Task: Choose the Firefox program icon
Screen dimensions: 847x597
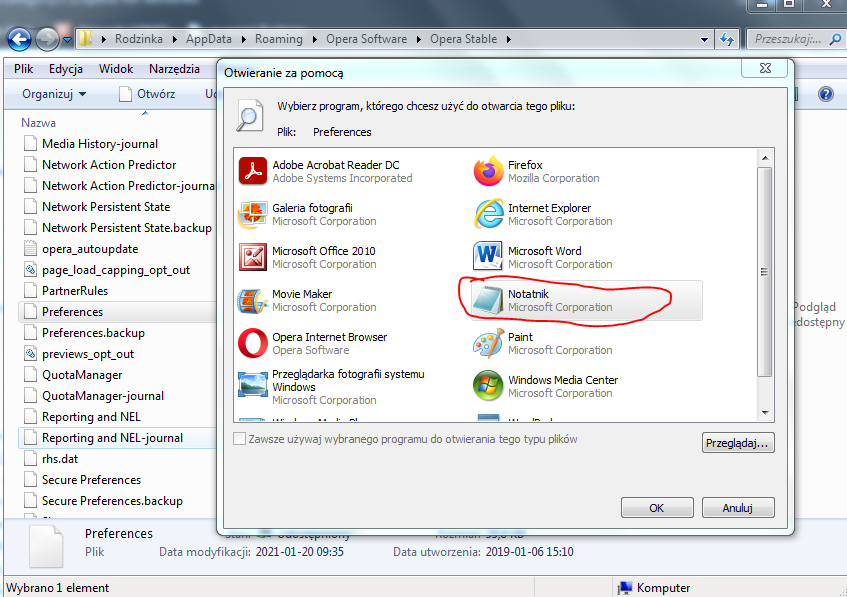Action: point(488,171)
